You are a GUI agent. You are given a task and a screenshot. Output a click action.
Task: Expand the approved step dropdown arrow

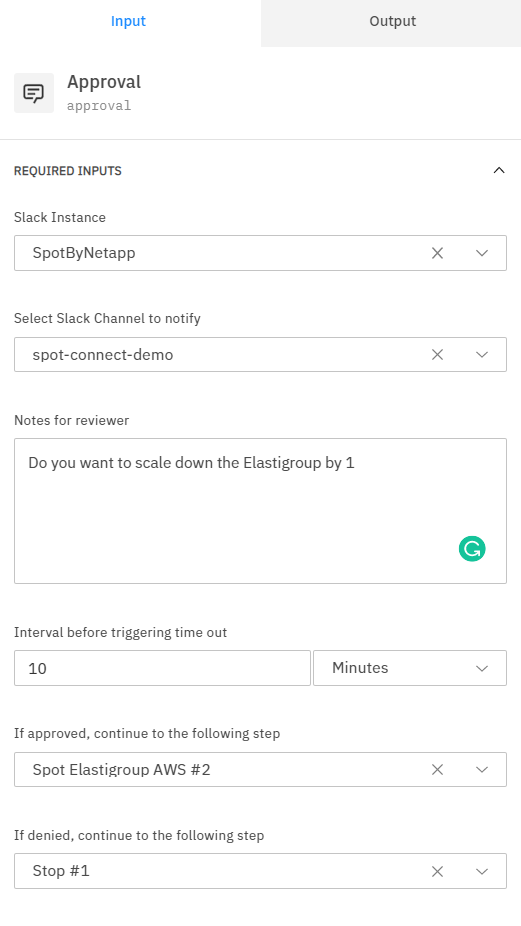[x=482, y=770]
